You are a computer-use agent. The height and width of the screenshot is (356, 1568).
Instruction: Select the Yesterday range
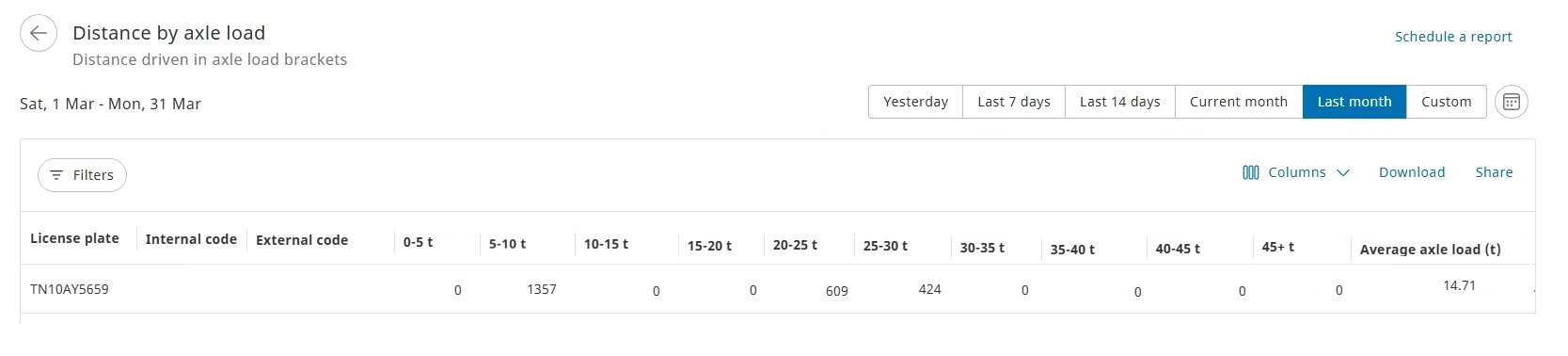[915, 102]
